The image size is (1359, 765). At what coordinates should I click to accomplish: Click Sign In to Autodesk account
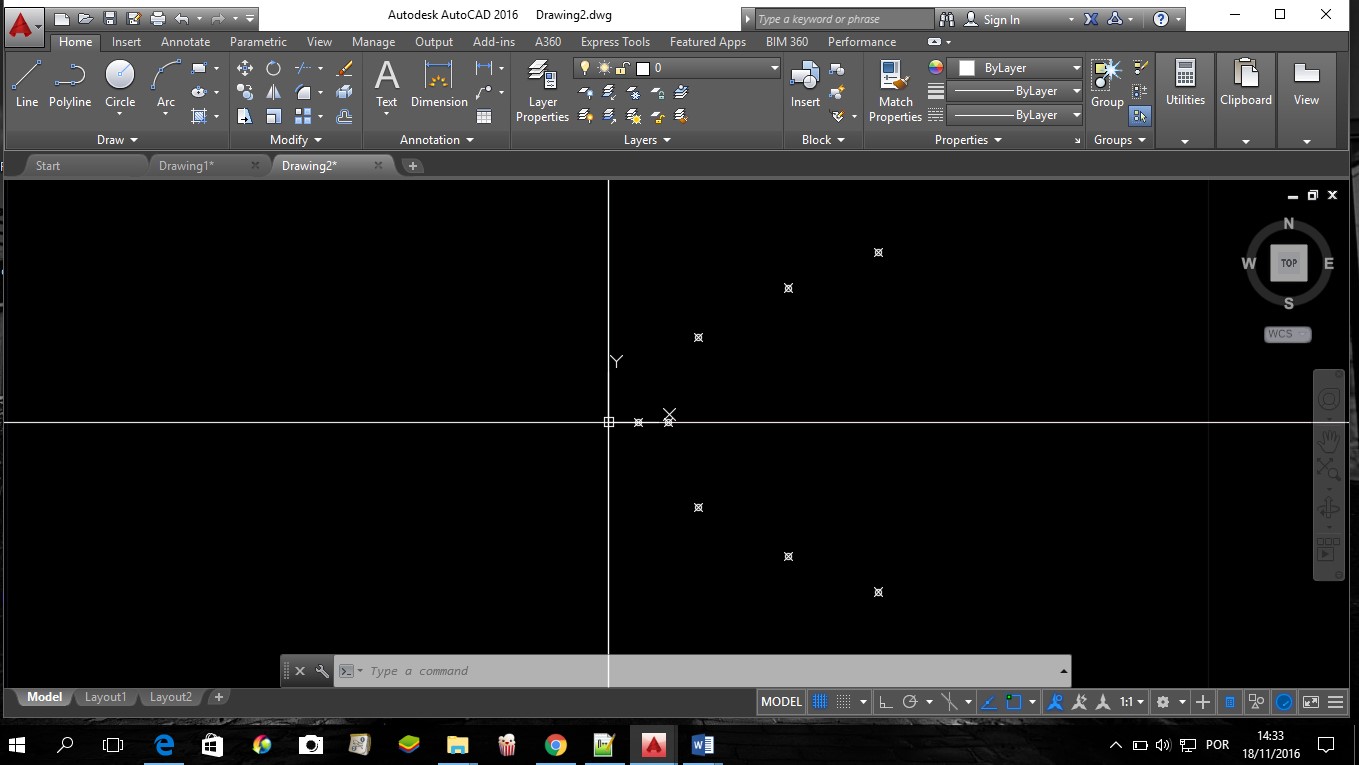click(1001, 19)
